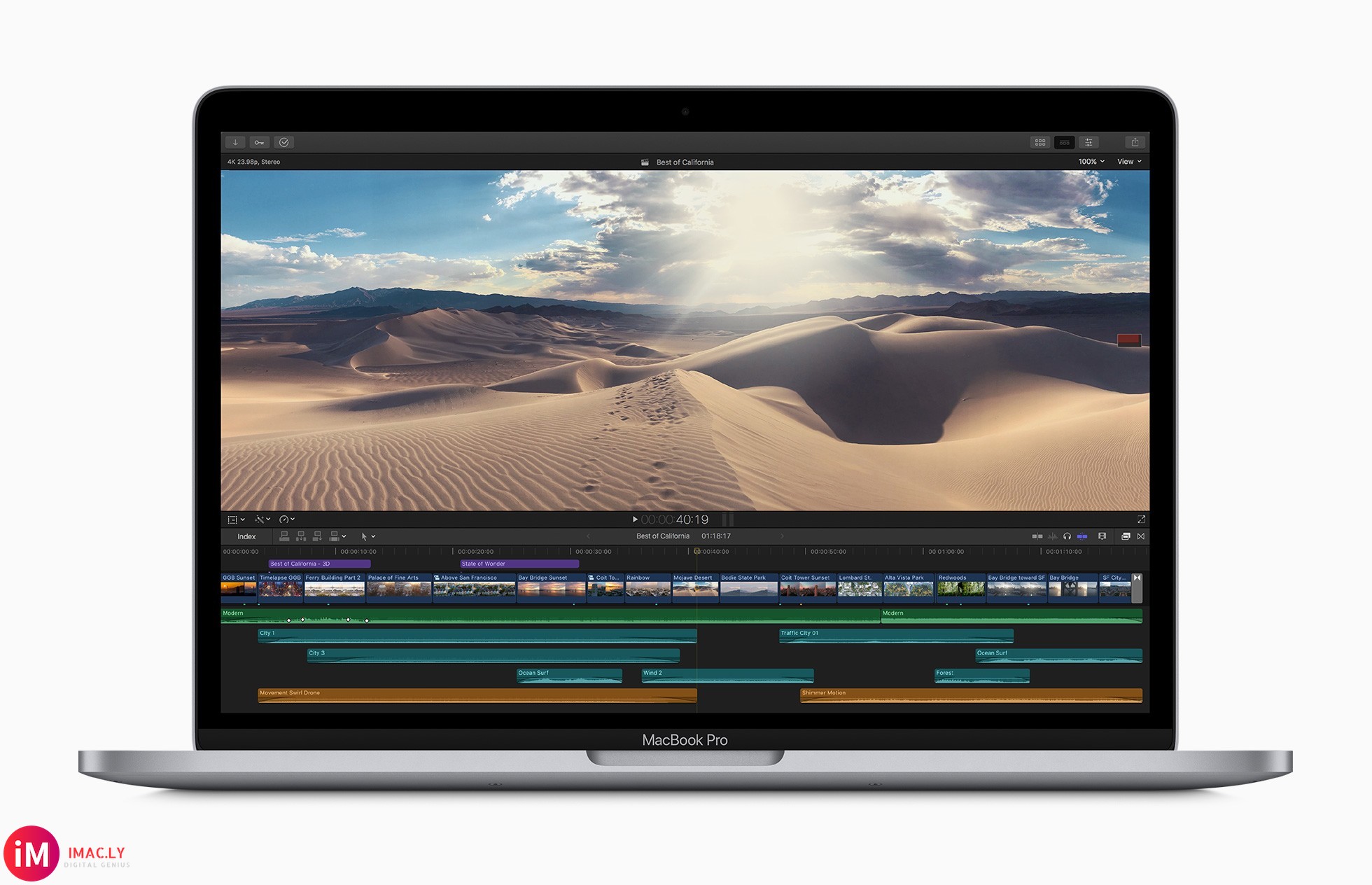This screenshot has height=885, width=1372.
Task: Open the clip appearance filmstrip icon
Action: 1102,536
